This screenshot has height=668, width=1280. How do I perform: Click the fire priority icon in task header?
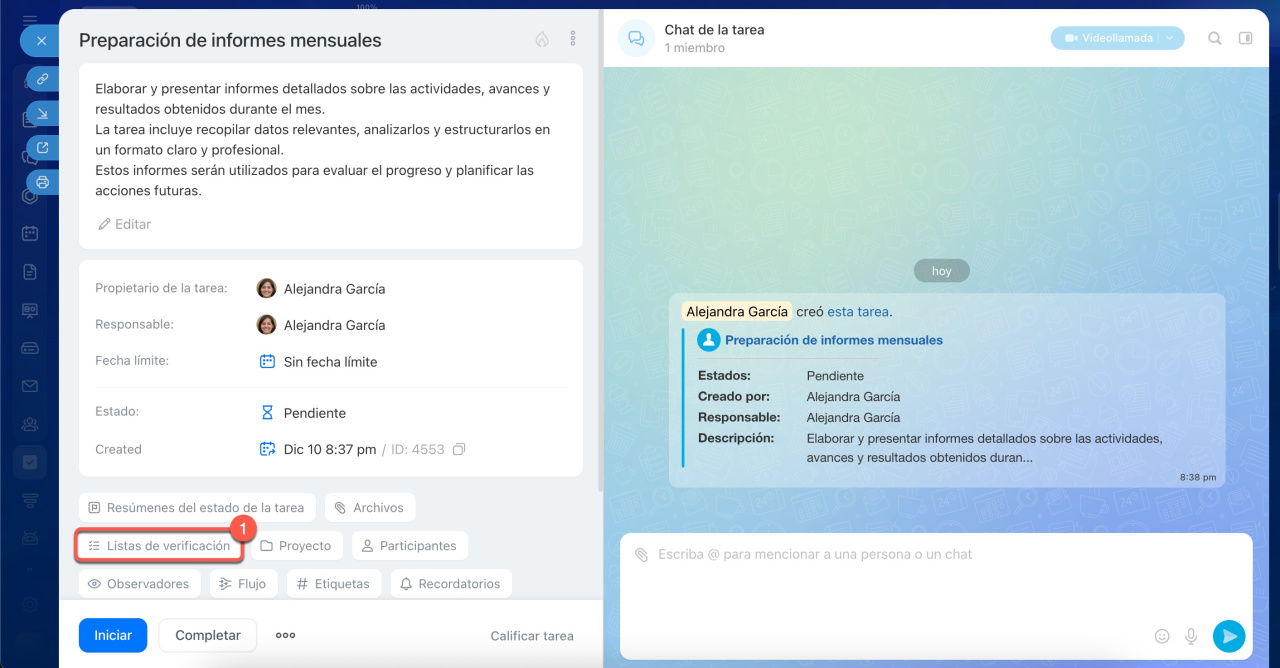tap(542, 40)
